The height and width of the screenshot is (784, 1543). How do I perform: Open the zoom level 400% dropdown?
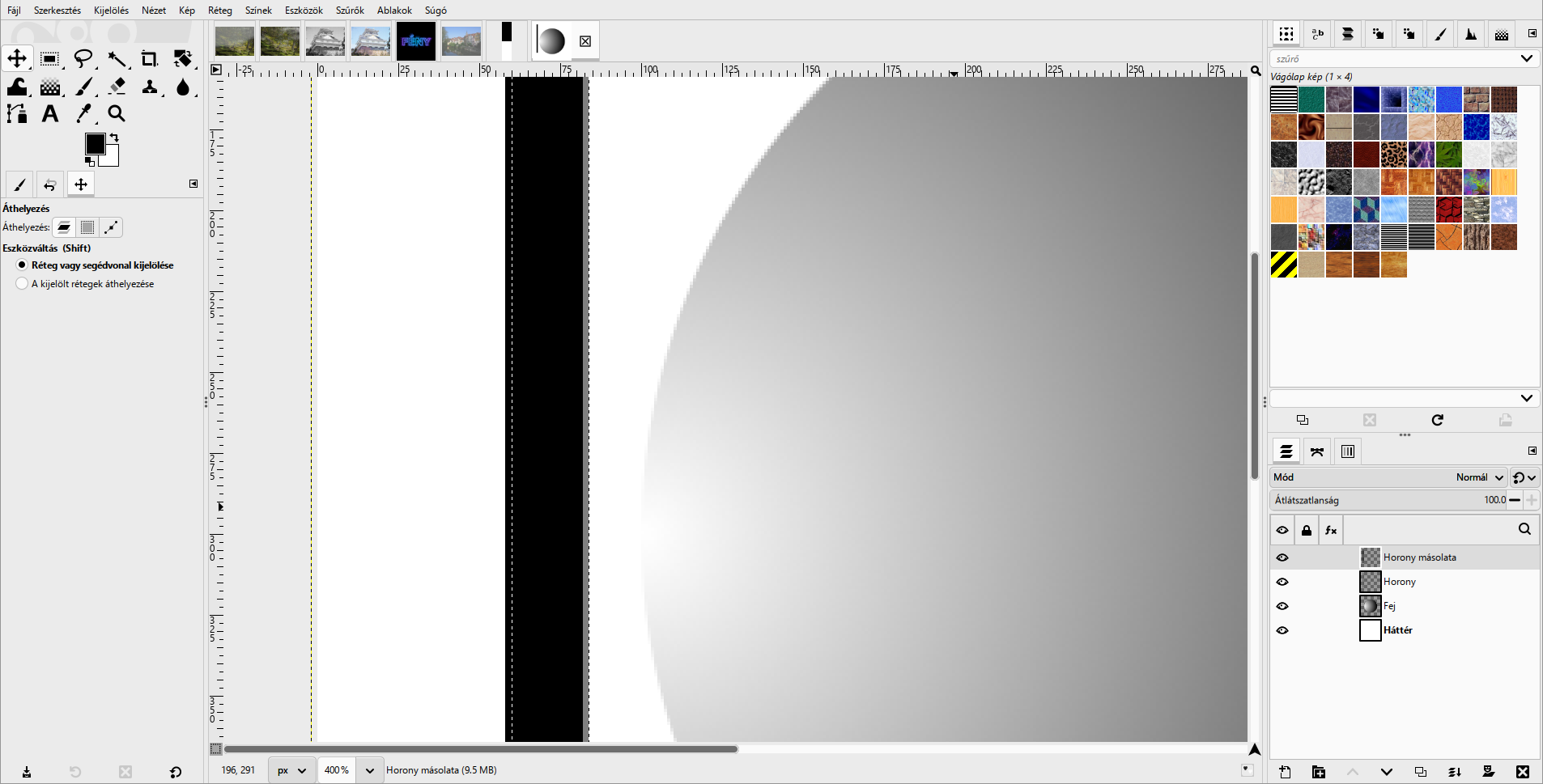coord(370,770)
